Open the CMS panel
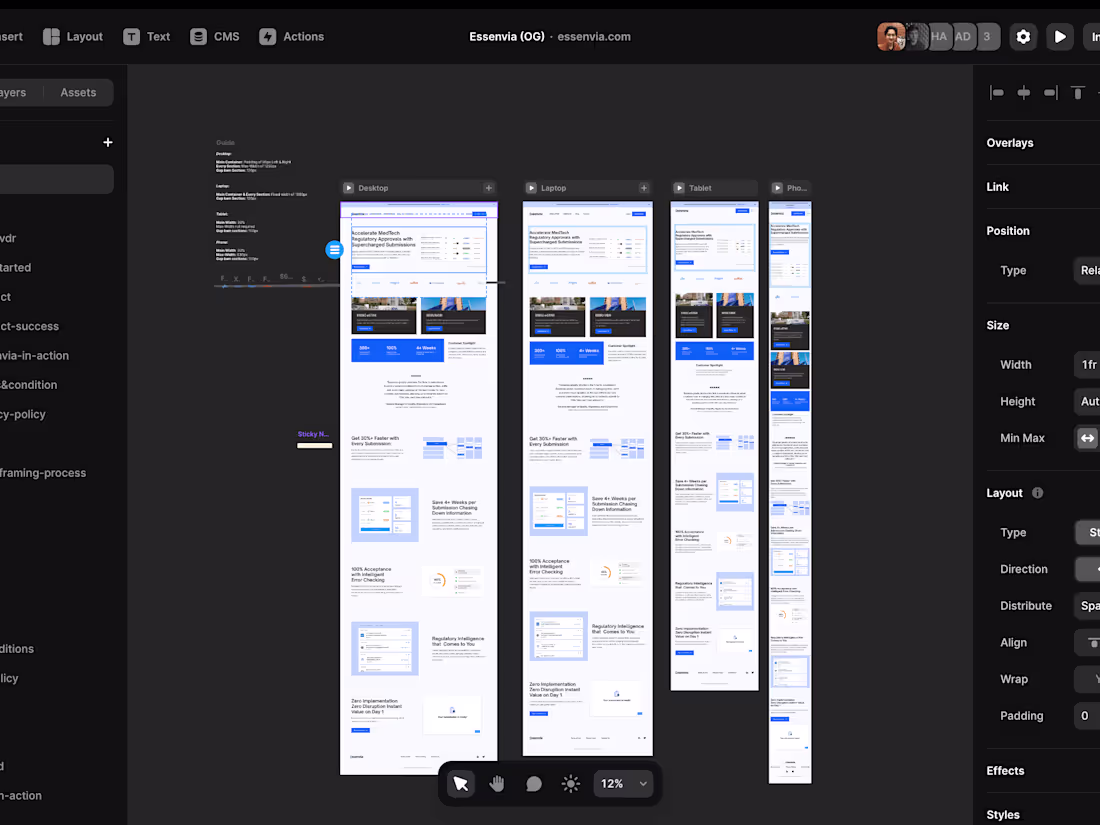 (x=214, y=36)
